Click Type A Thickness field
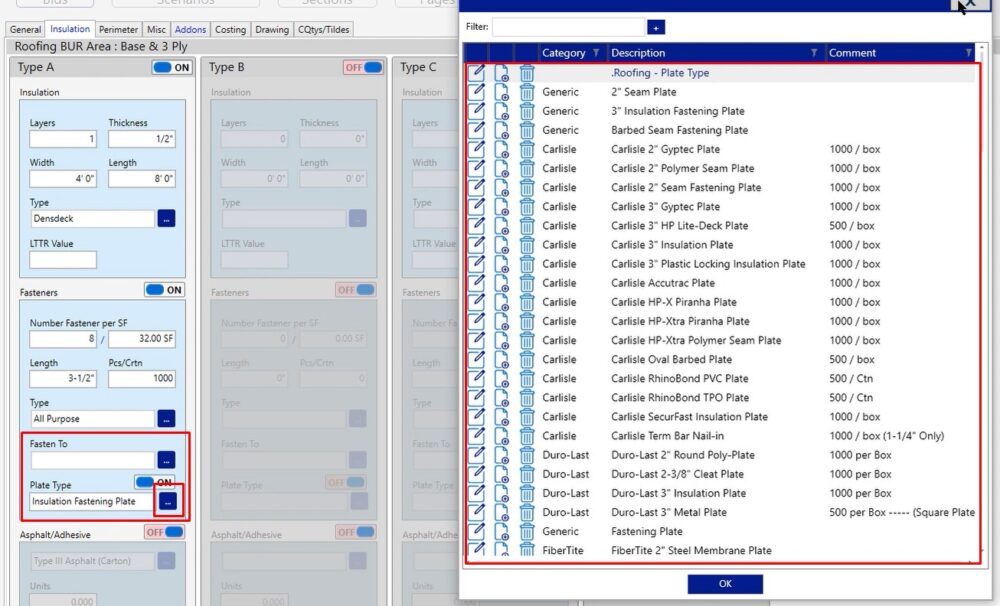This screenshot has width=1000, height=606. [x=142, y=139]
